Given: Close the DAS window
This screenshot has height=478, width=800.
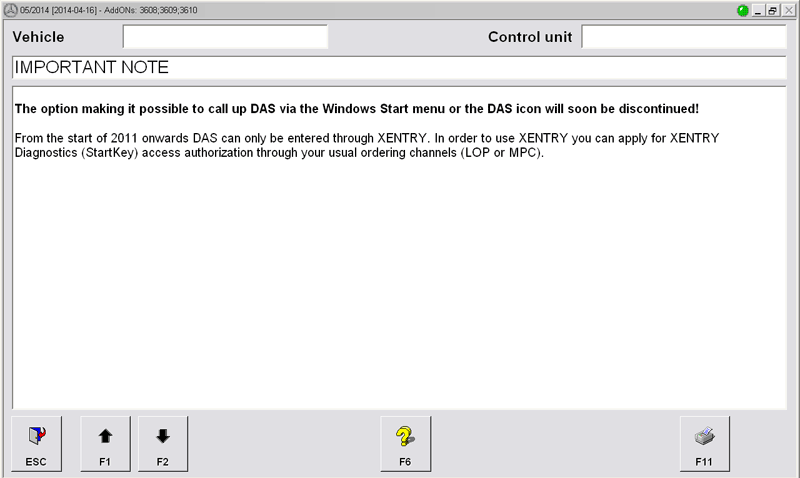Looking at the screenshot, I should point(788,11).
